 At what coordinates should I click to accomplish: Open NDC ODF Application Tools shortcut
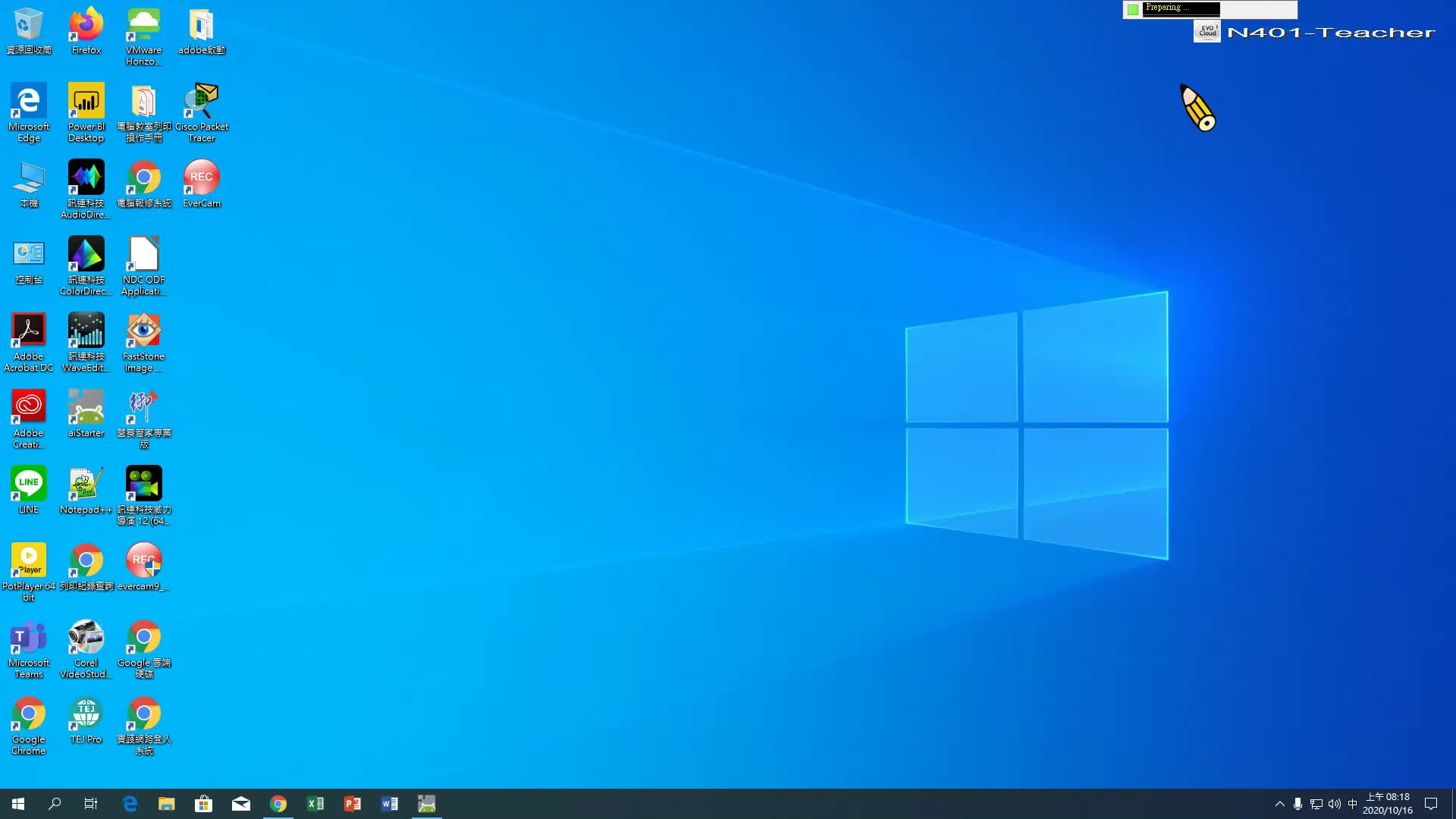(143, 266)
